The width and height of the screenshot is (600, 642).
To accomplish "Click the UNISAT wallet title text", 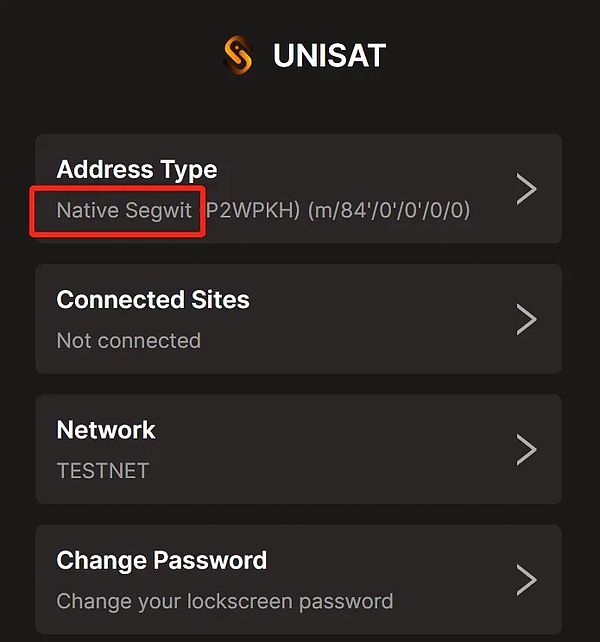I will (329, 56).
